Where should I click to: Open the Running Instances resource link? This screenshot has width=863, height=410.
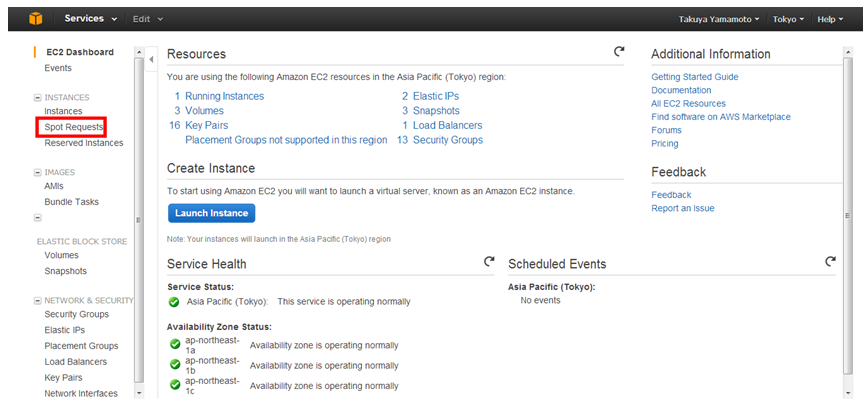pyautogui.click(x=225, y=96)
